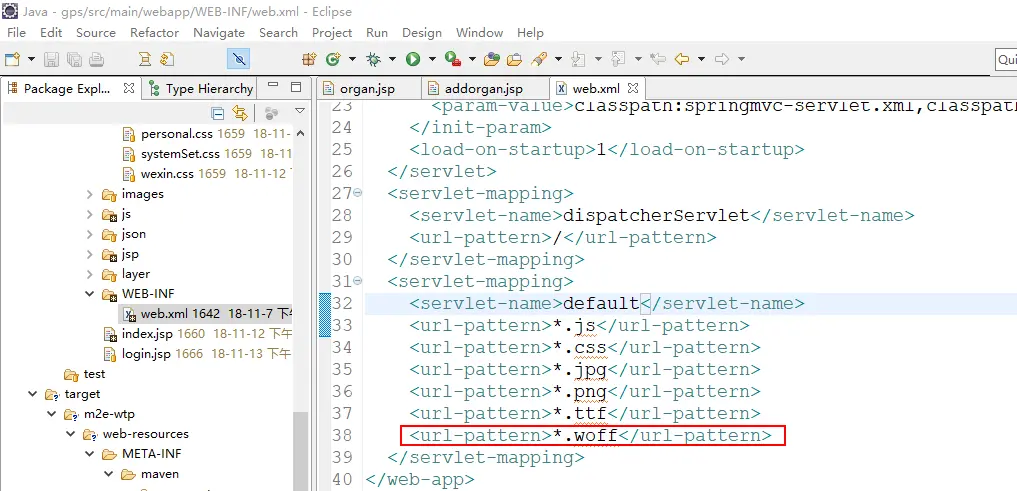Screen dimensions: 1017x491
Task: Click the Print toolbar icon
Action: point(96,60)
